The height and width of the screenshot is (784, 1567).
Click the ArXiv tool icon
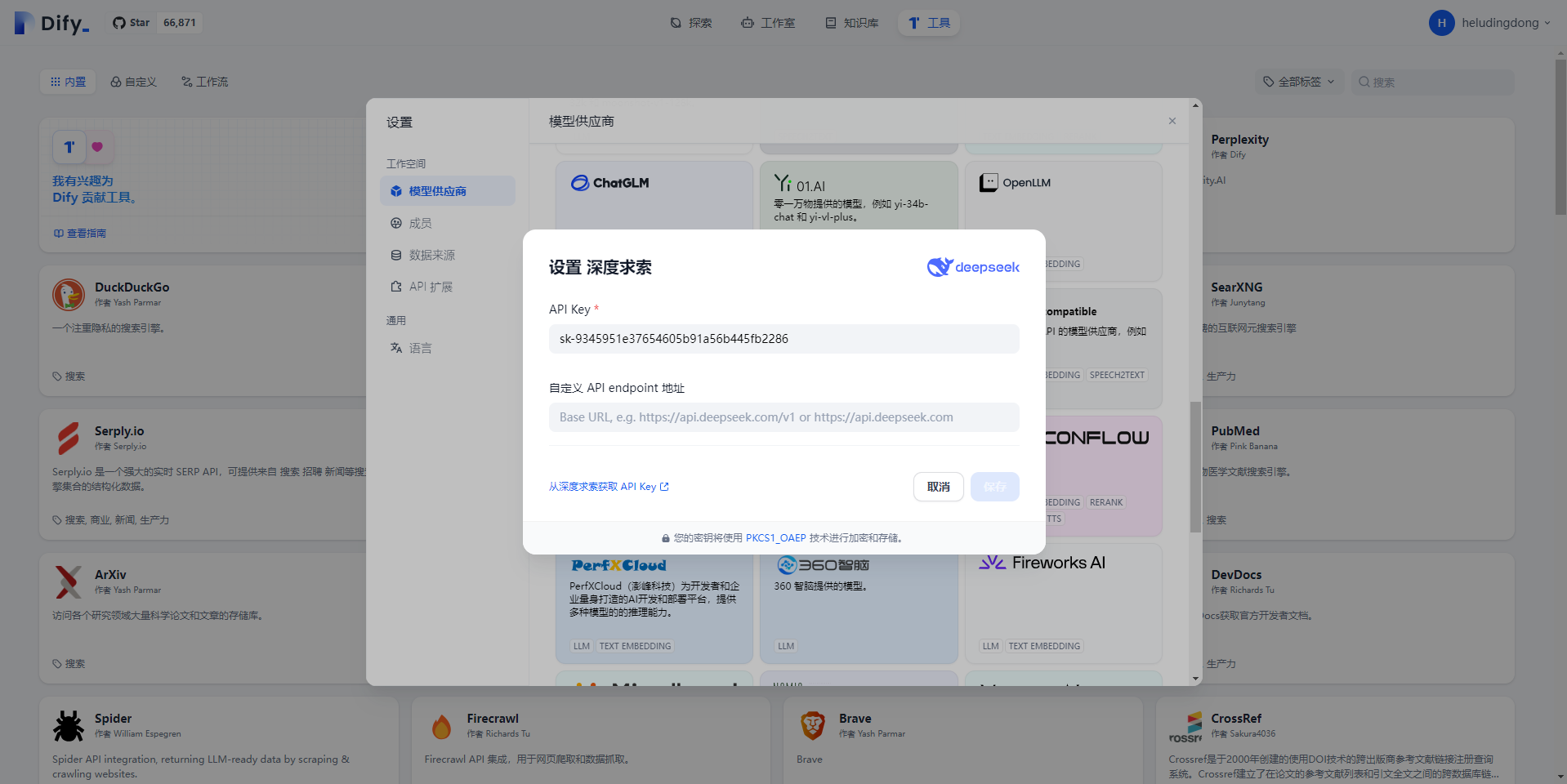[69, 582]
